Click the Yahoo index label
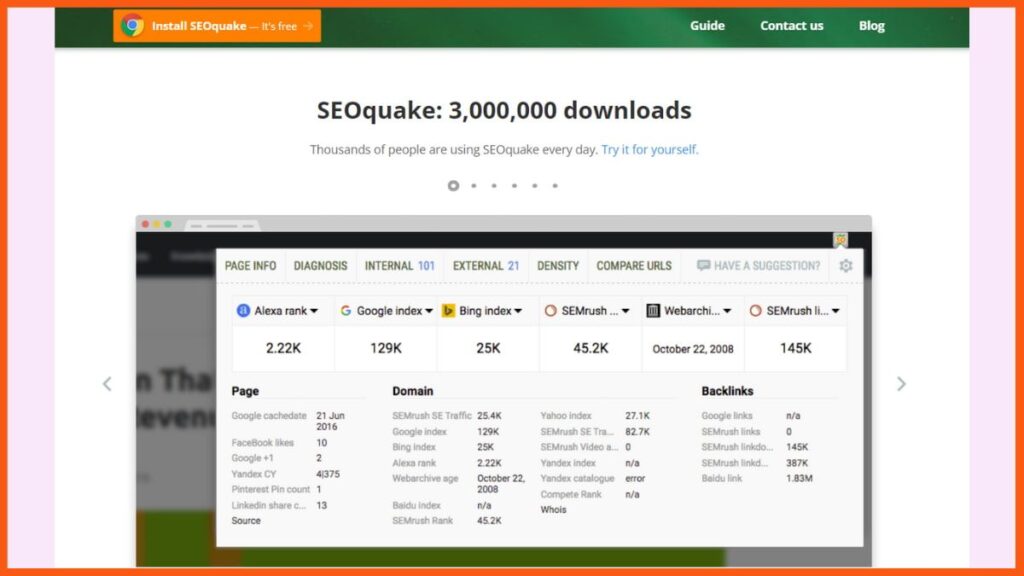 (566, 416)
